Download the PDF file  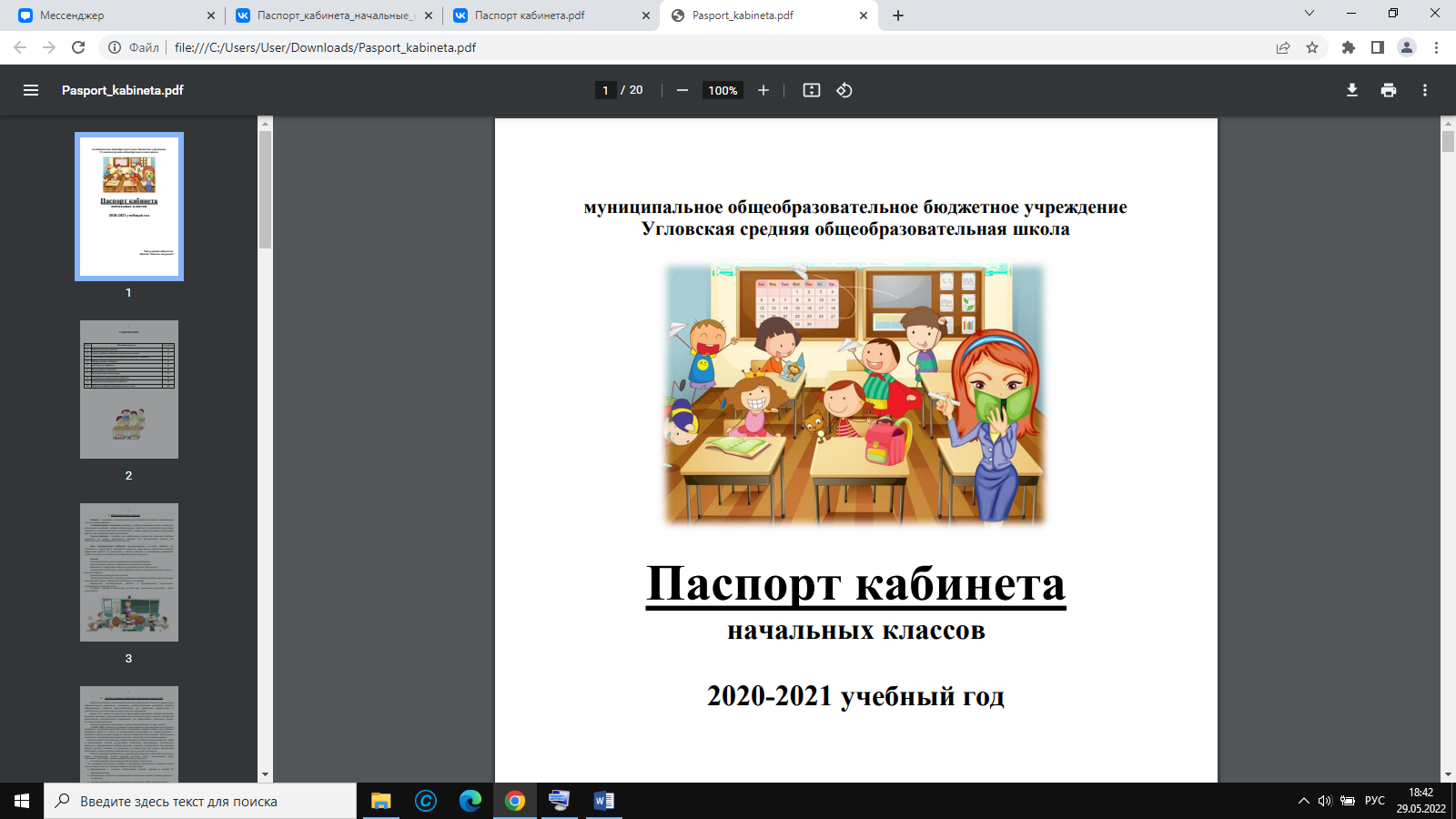1352,90
